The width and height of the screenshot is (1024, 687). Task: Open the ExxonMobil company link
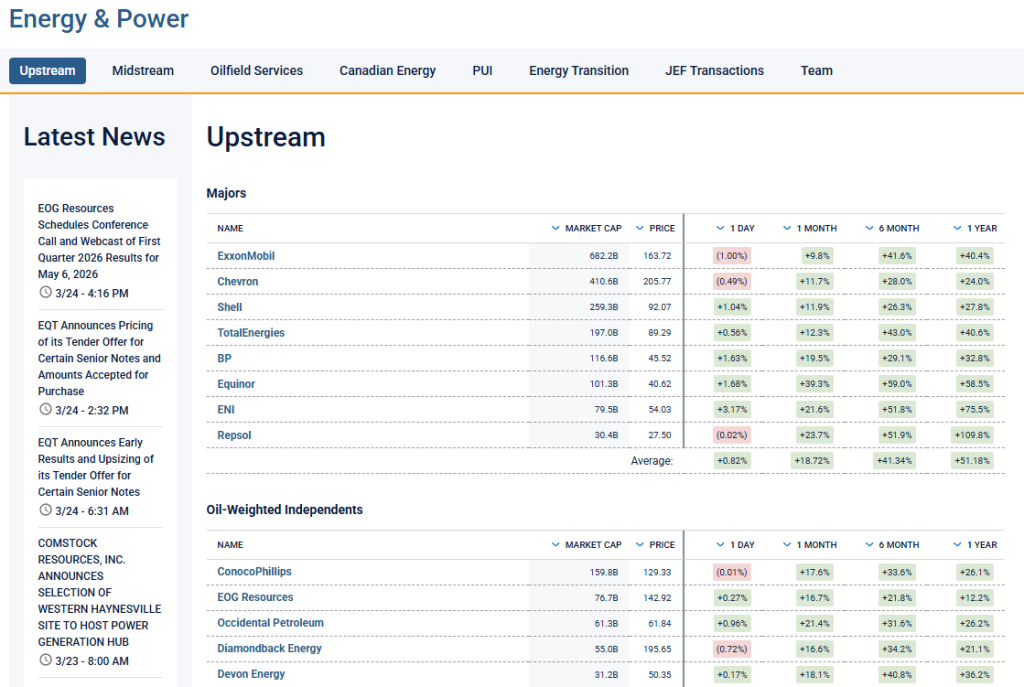click(246, 256)
